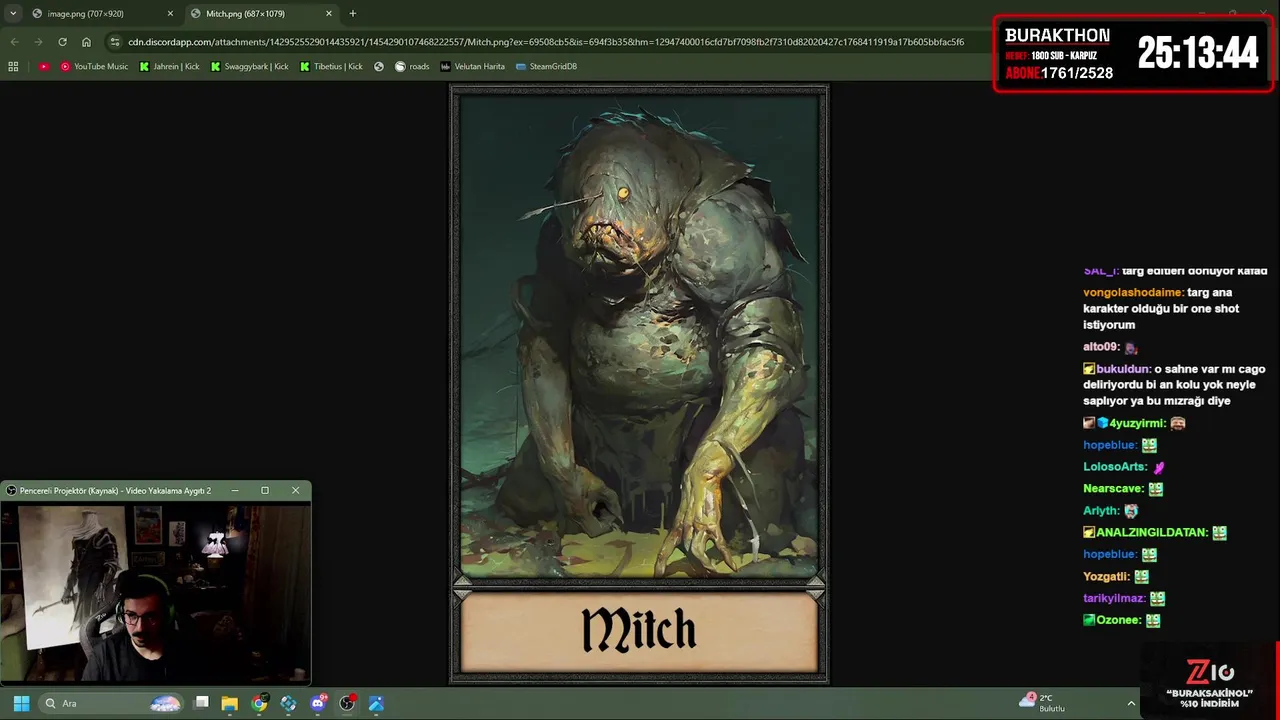Click the Ara taskbar search box
Image resolution: width=1280 pixels, height=720 pixels.
[x=112, y=703]
